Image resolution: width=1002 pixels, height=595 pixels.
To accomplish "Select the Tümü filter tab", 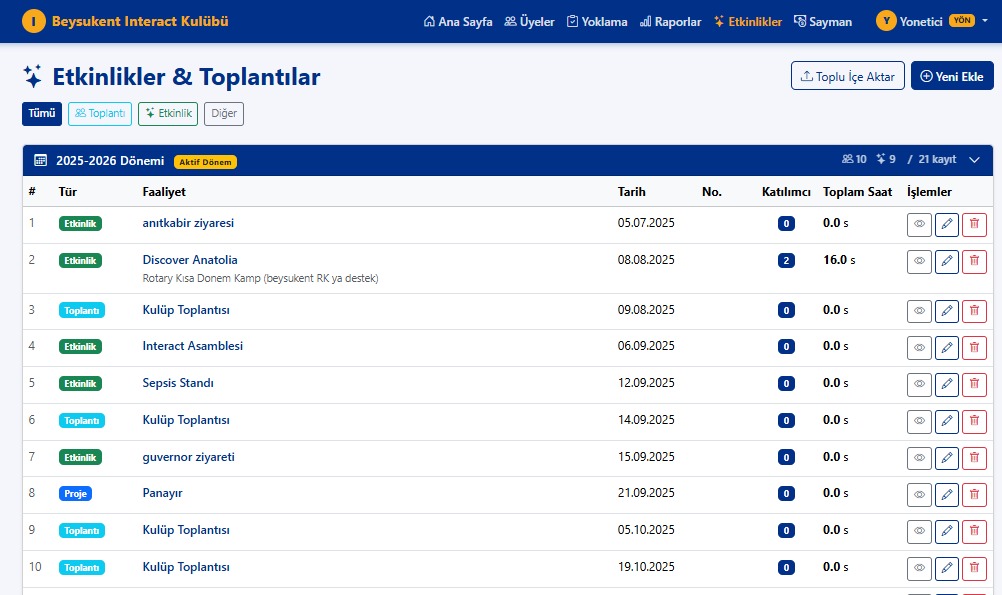I will pos(41,113).
